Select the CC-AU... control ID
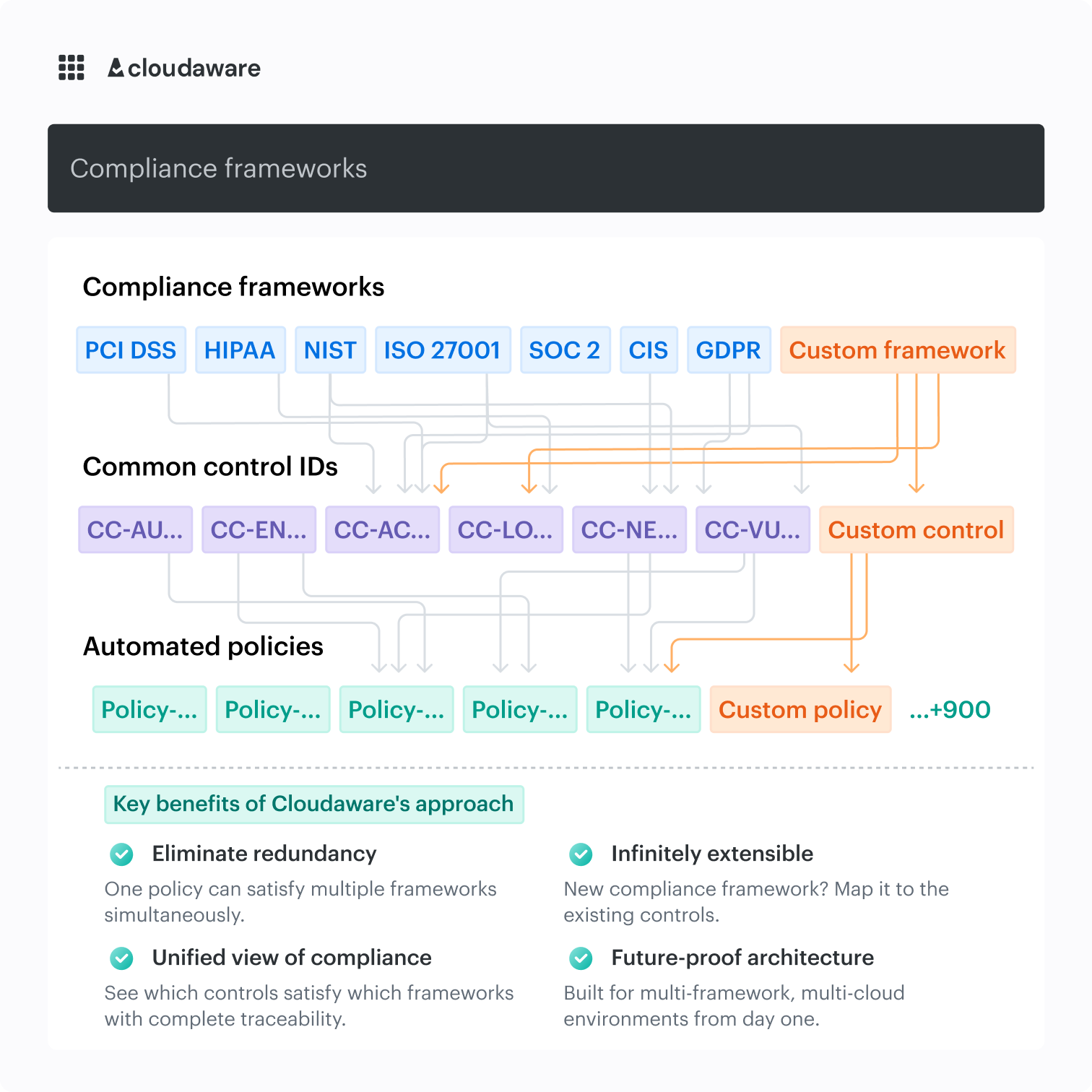The height and width of the screenshot is (1092, 1092). (x=135, y=530)
